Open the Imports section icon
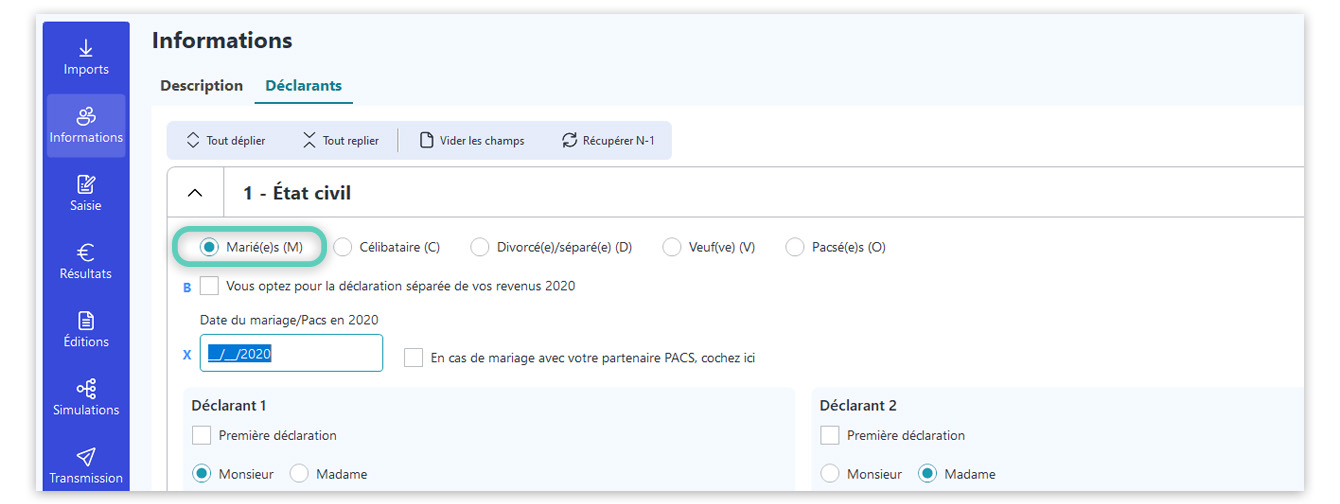 pos(86,48)
